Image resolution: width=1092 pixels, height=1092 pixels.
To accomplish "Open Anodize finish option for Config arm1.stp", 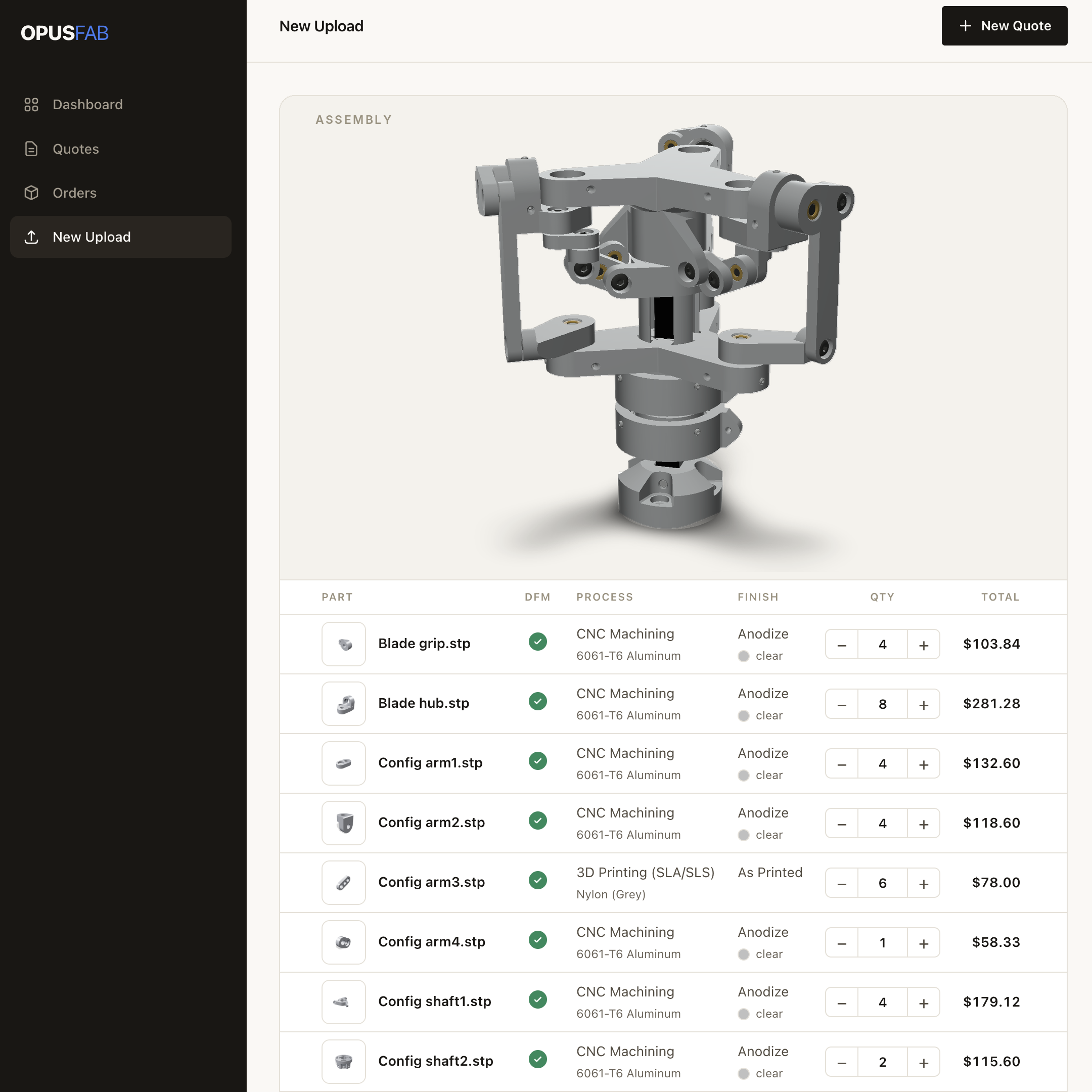I will (x=763, y=753).
